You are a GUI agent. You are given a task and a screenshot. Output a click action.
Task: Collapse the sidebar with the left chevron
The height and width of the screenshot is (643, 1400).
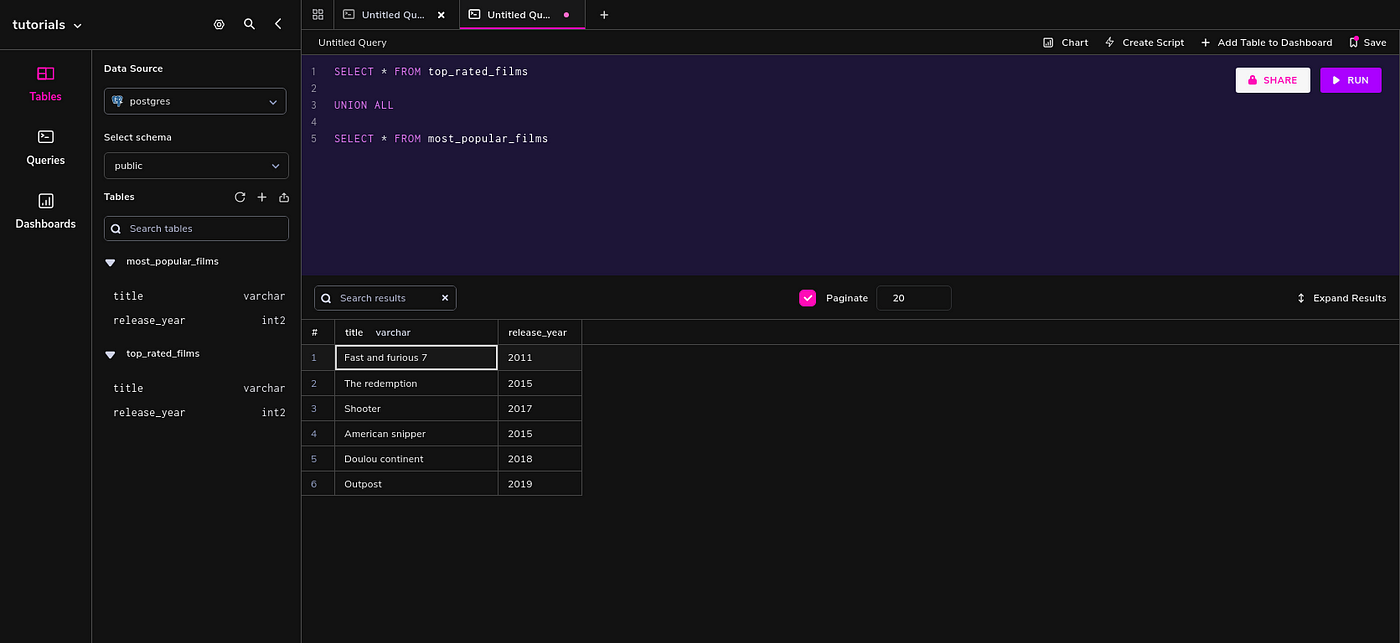pyautogui.click(x=278, y=24)
